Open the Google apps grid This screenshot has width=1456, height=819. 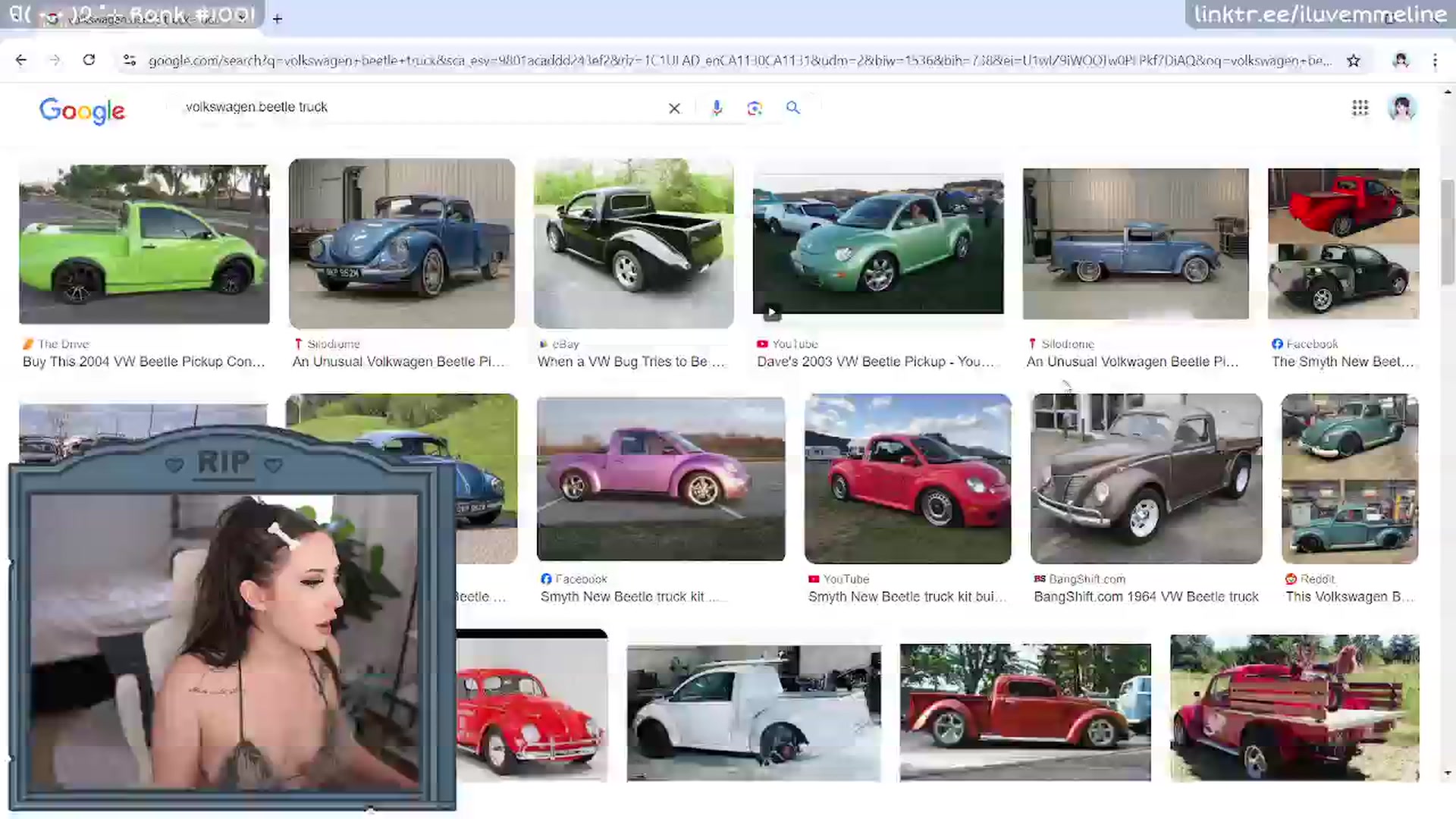pos(1360,108)
